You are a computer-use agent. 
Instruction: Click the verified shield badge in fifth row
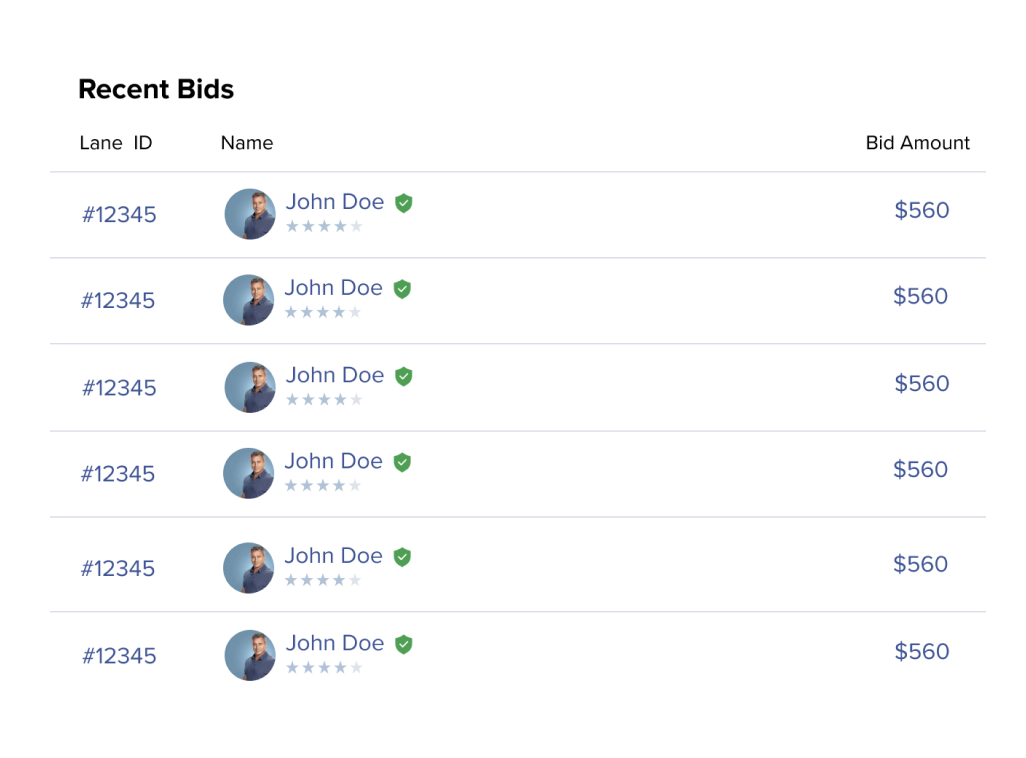coord(402,557)
